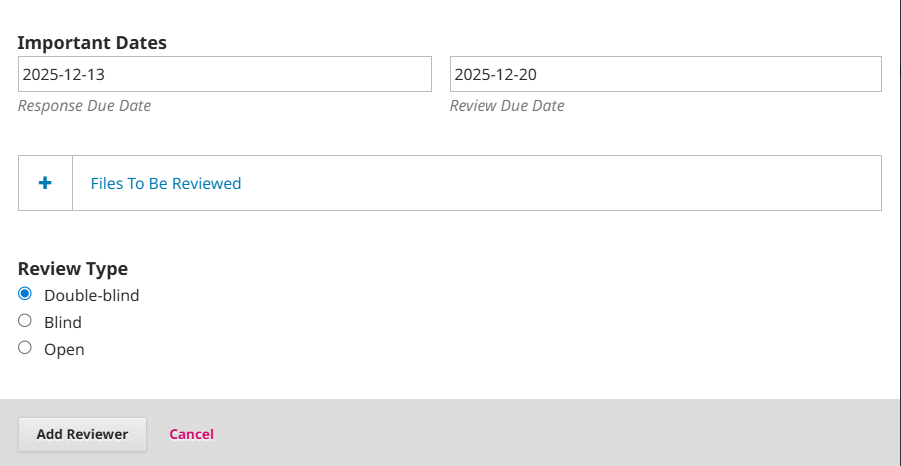This screenshot has height=466, width=901.
Task: Cancel adding the reviewer
Action: coord(191,434)
